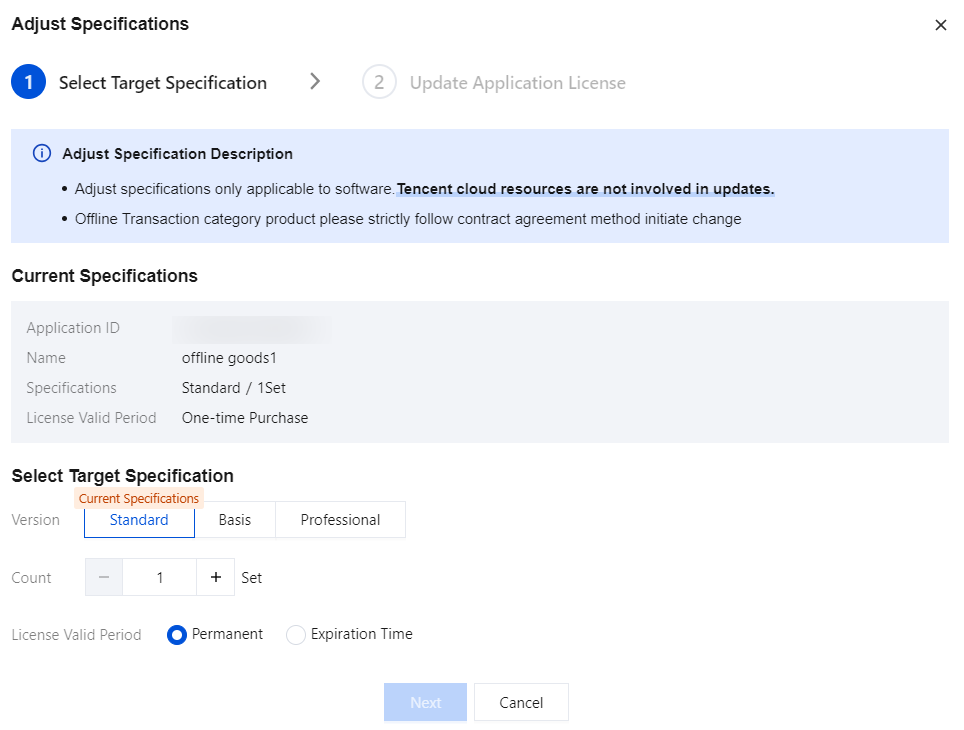The height and width of the screenshot is (730, 964).
Task: Choose the Professional version
Action: click(x=340, y=520)
